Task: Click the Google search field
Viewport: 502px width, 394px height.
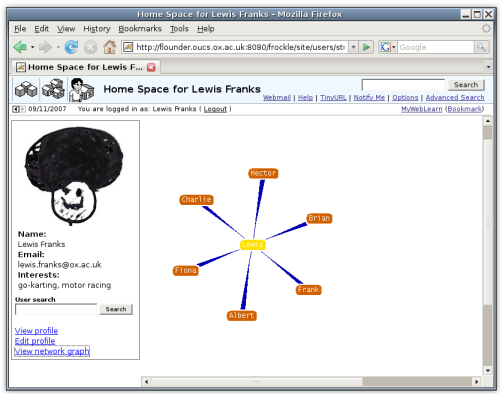Action: (435, 47)
